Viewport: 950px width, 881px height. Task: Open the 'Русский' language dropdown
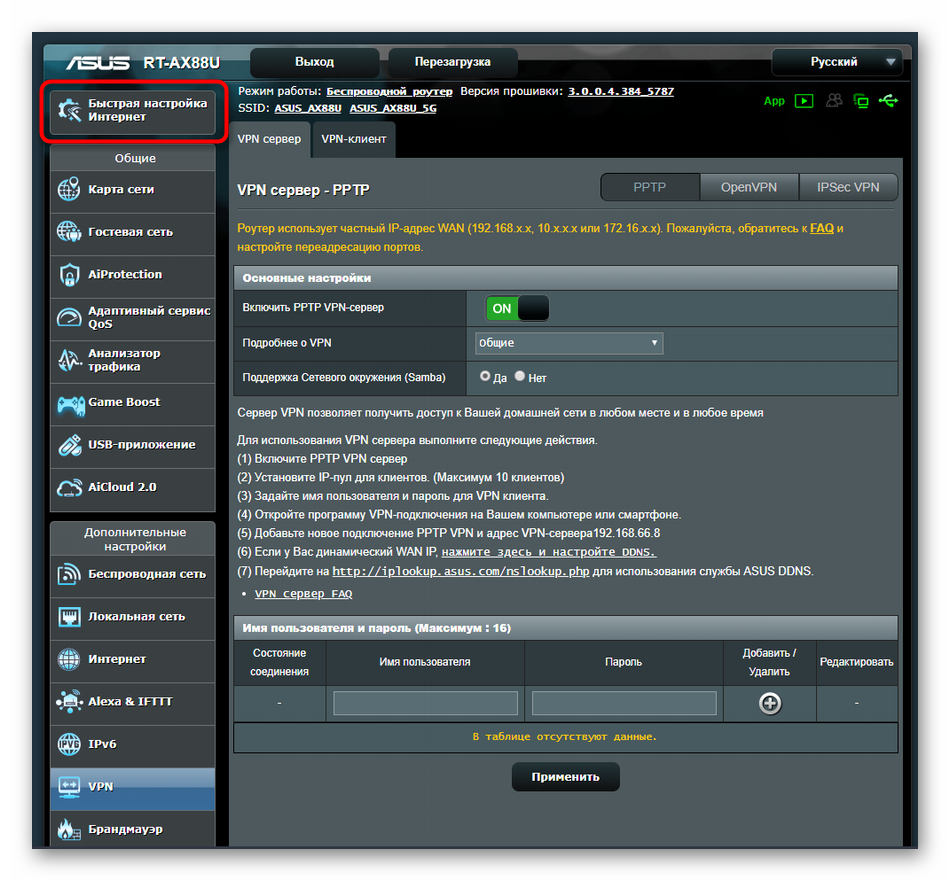click(837, 62)
